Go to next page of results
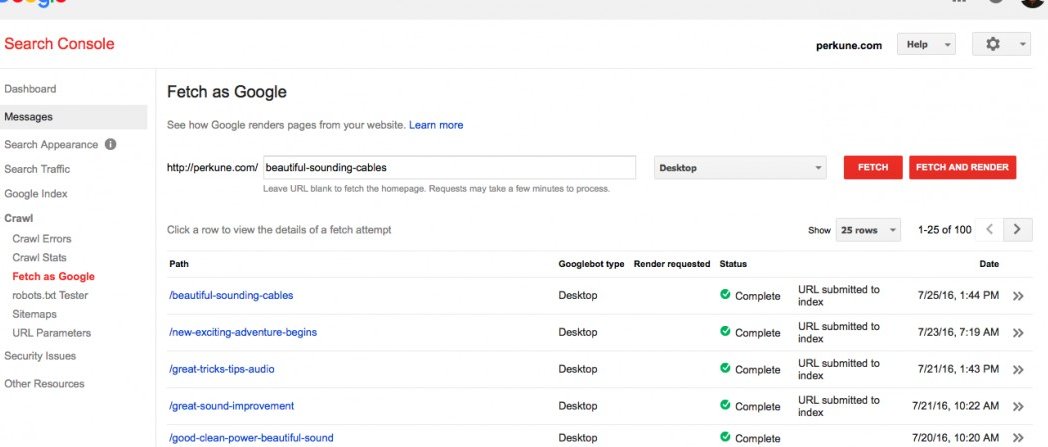The width and height of the screenshot is (1048, 447). click(x=1017, y=229)
